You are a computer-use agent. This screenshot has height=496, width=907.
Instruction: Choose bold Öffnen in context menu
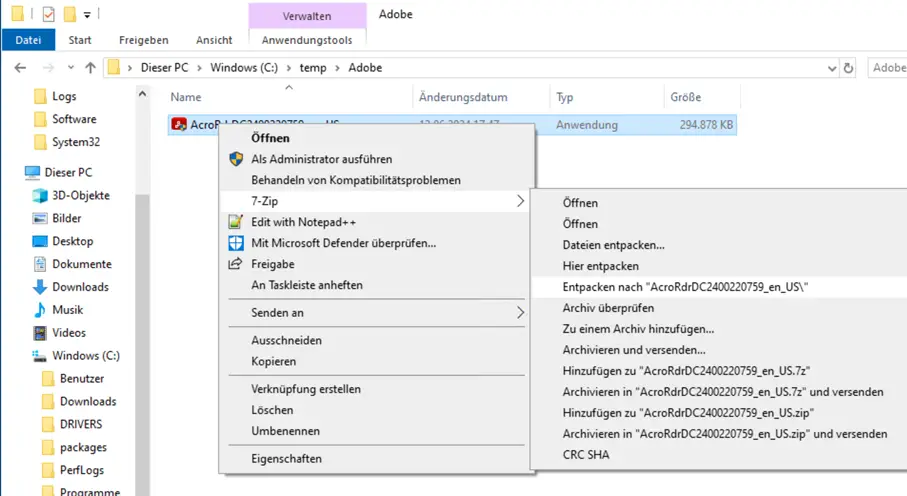[270, 138]
